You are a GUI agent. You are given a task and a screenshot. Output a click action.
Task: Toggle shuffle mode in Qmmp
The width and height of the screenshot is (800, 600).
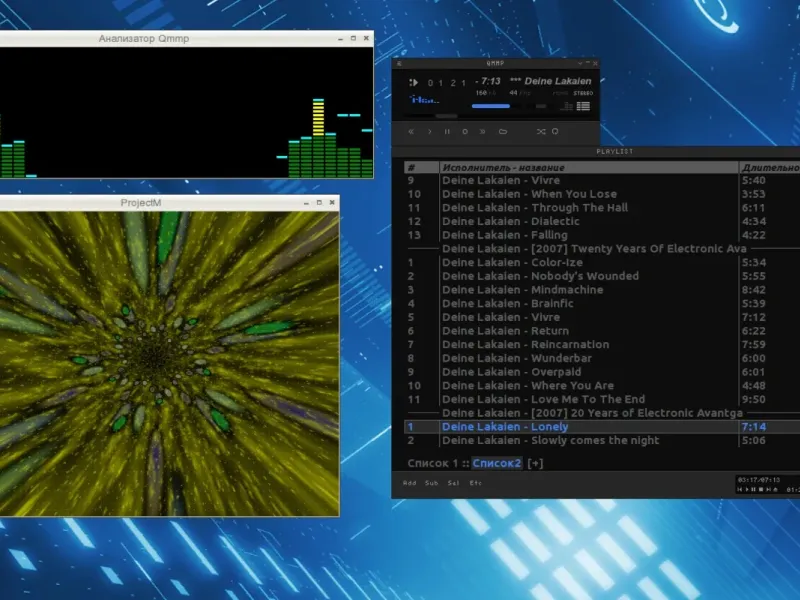coord(540,131)
